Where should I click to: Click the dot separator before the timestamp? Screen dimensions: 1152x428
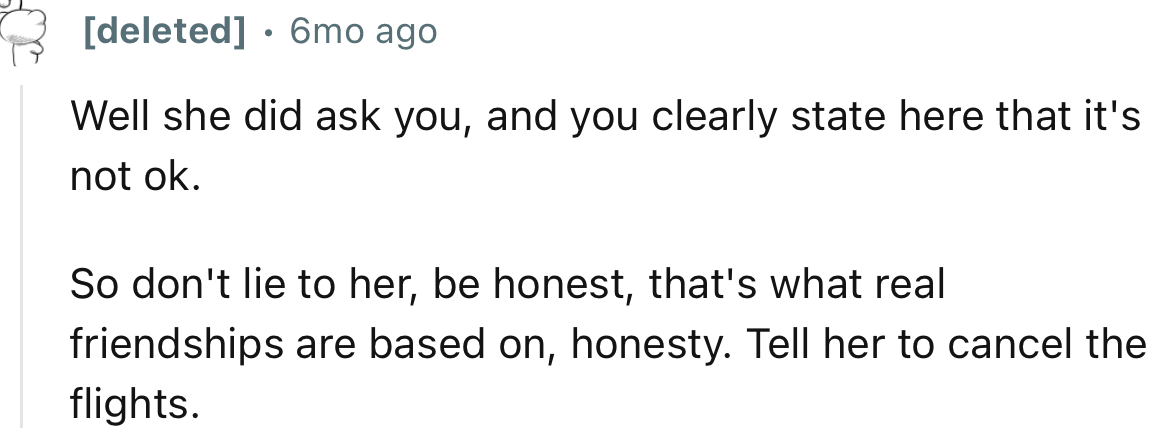(268, 33)
